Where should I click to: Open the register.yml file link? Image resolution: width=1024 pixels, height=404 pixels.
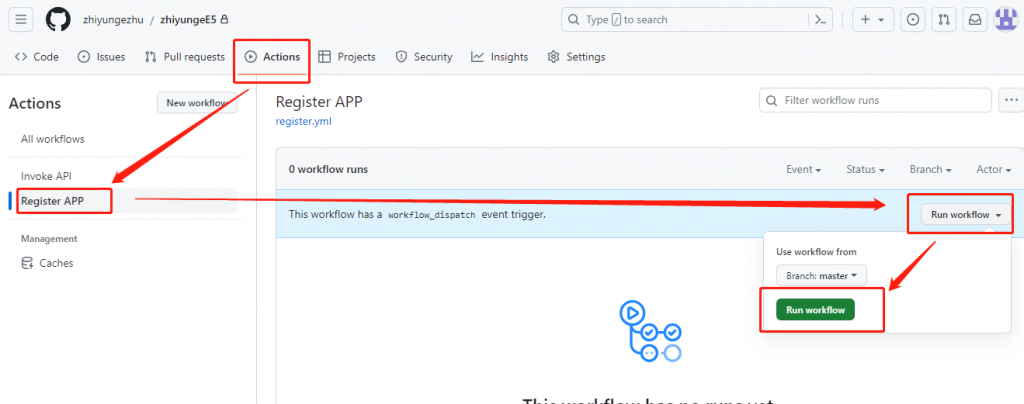303,122
